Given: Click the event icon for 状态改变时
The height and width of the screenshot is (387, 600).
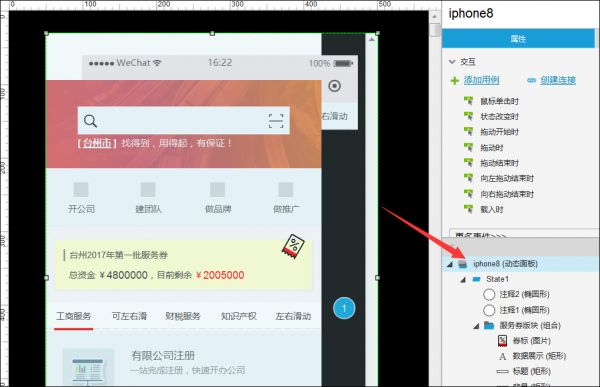Looking at the screenshot, I should point(468,116).
